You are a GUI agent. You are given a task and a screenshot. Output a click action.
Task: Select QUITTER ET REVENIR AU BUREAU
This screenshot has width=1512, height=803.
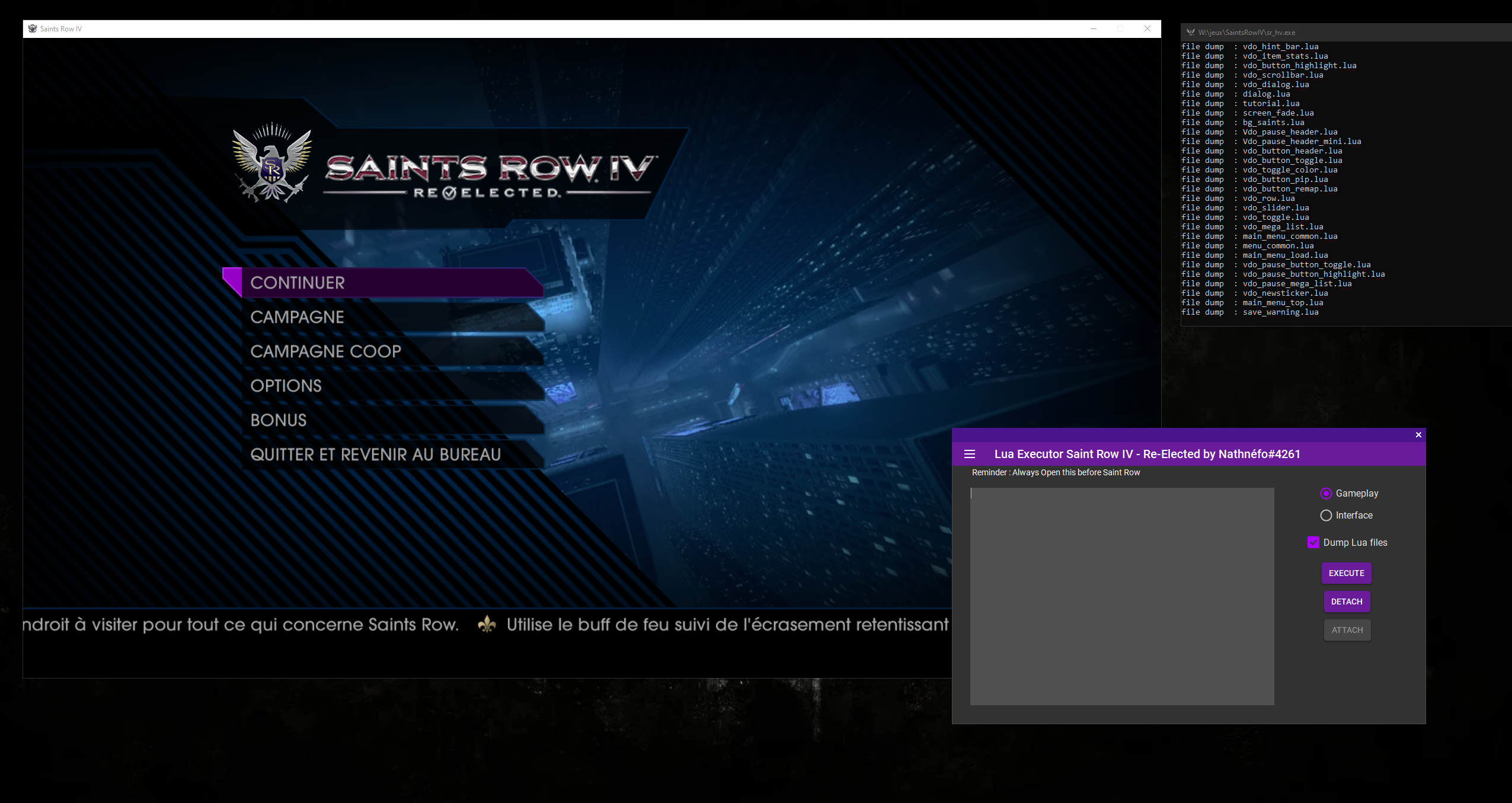click(394, 455)
